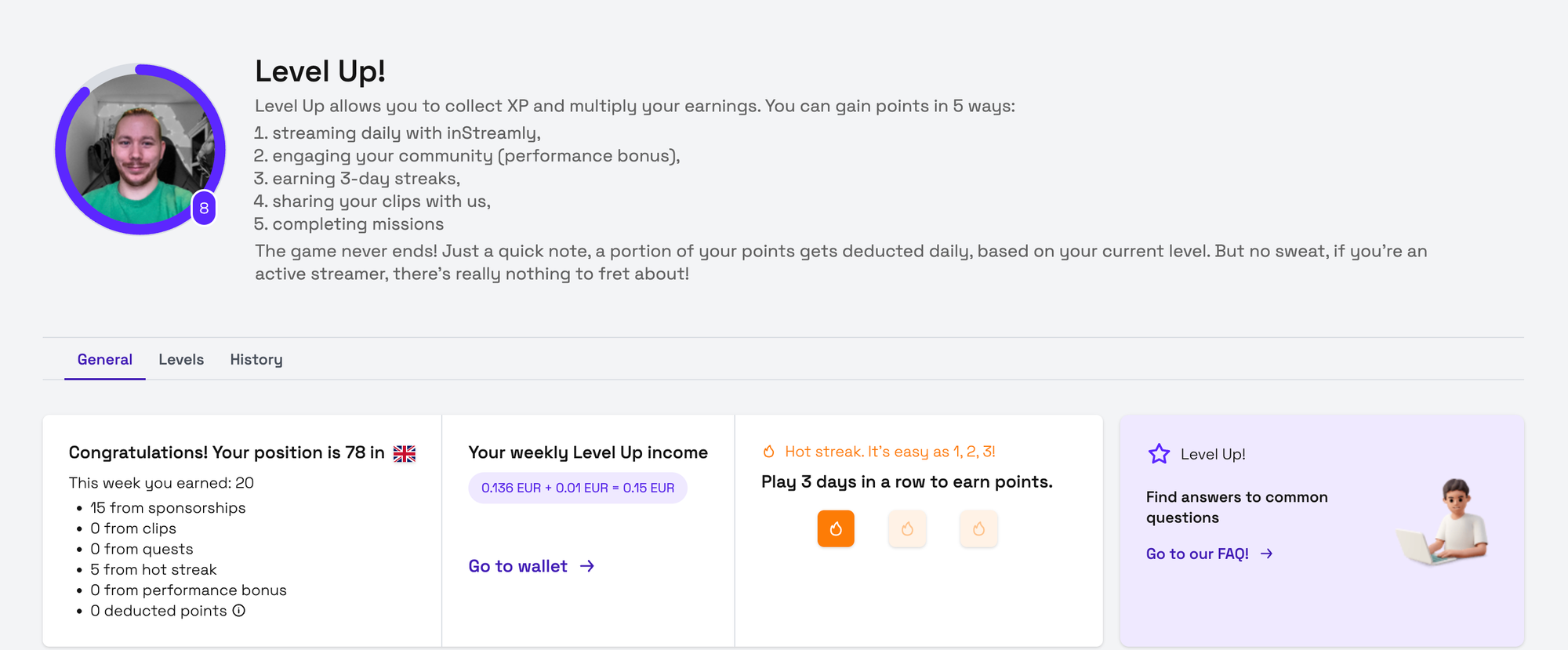Select the General tab

pyautogui.click(x=105, y=359)
